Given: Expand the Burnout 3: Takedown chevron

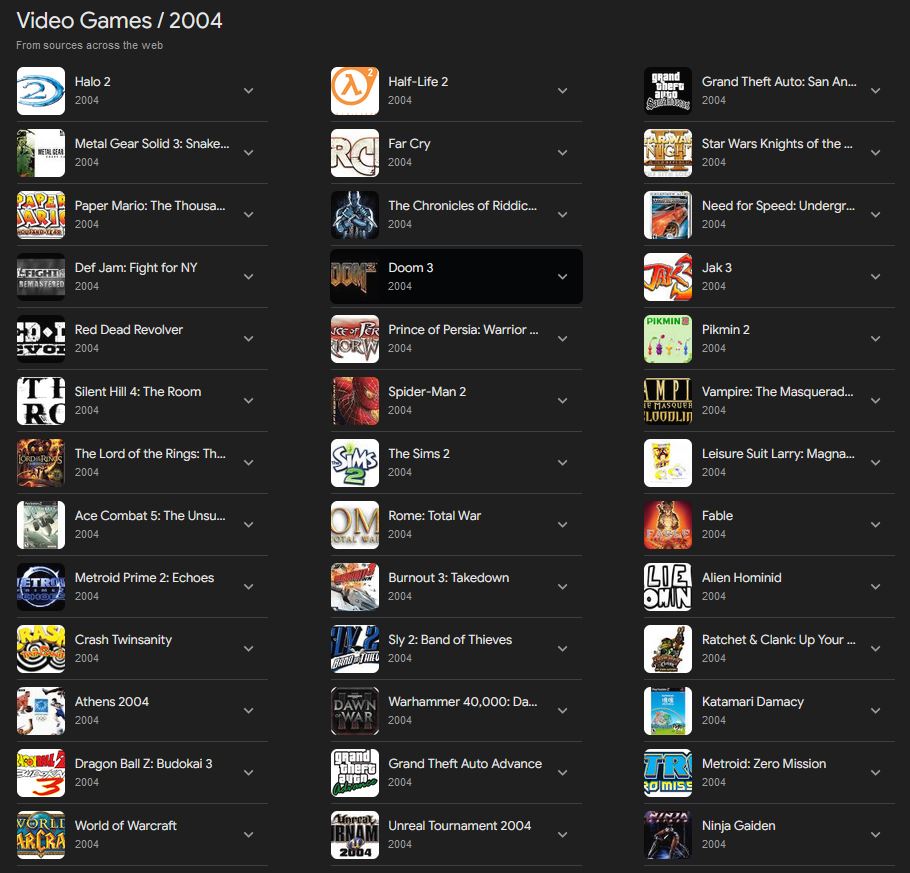Looking at the screenshot, I should (562, 587).
